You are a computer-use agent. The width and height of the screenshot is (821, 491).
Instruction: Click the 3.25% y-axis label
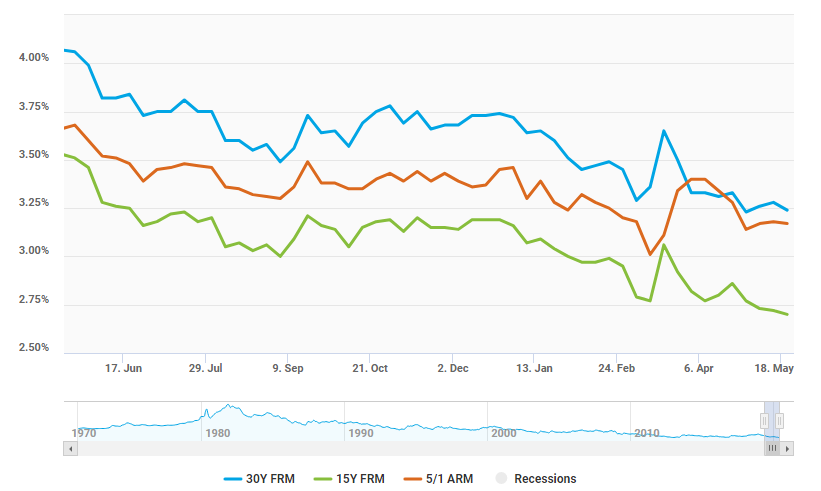coord(34,203)
